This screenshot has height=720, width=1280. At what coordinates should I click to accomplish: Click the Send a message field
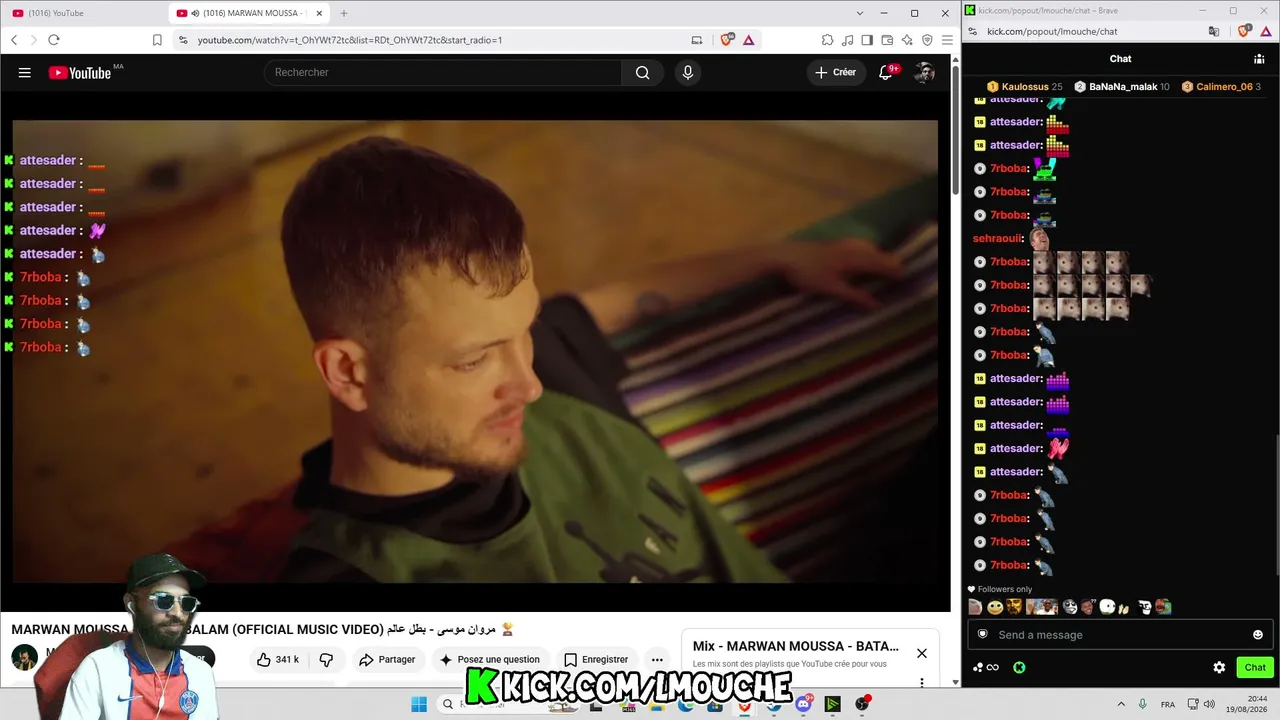point(1120,635)
